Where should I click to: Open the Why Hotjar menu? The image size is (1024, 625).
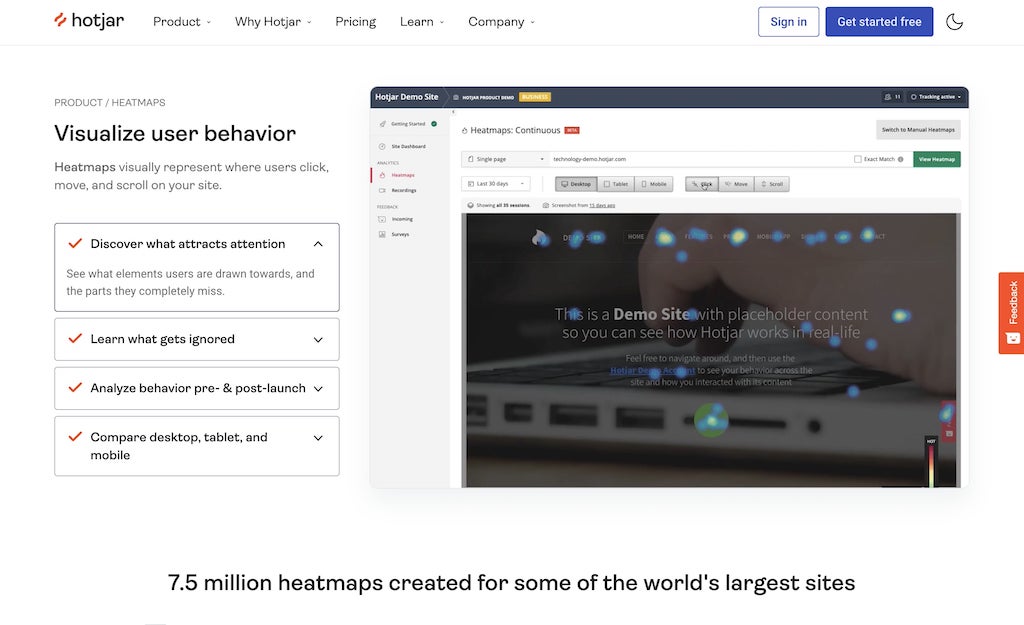pos(273,22)
